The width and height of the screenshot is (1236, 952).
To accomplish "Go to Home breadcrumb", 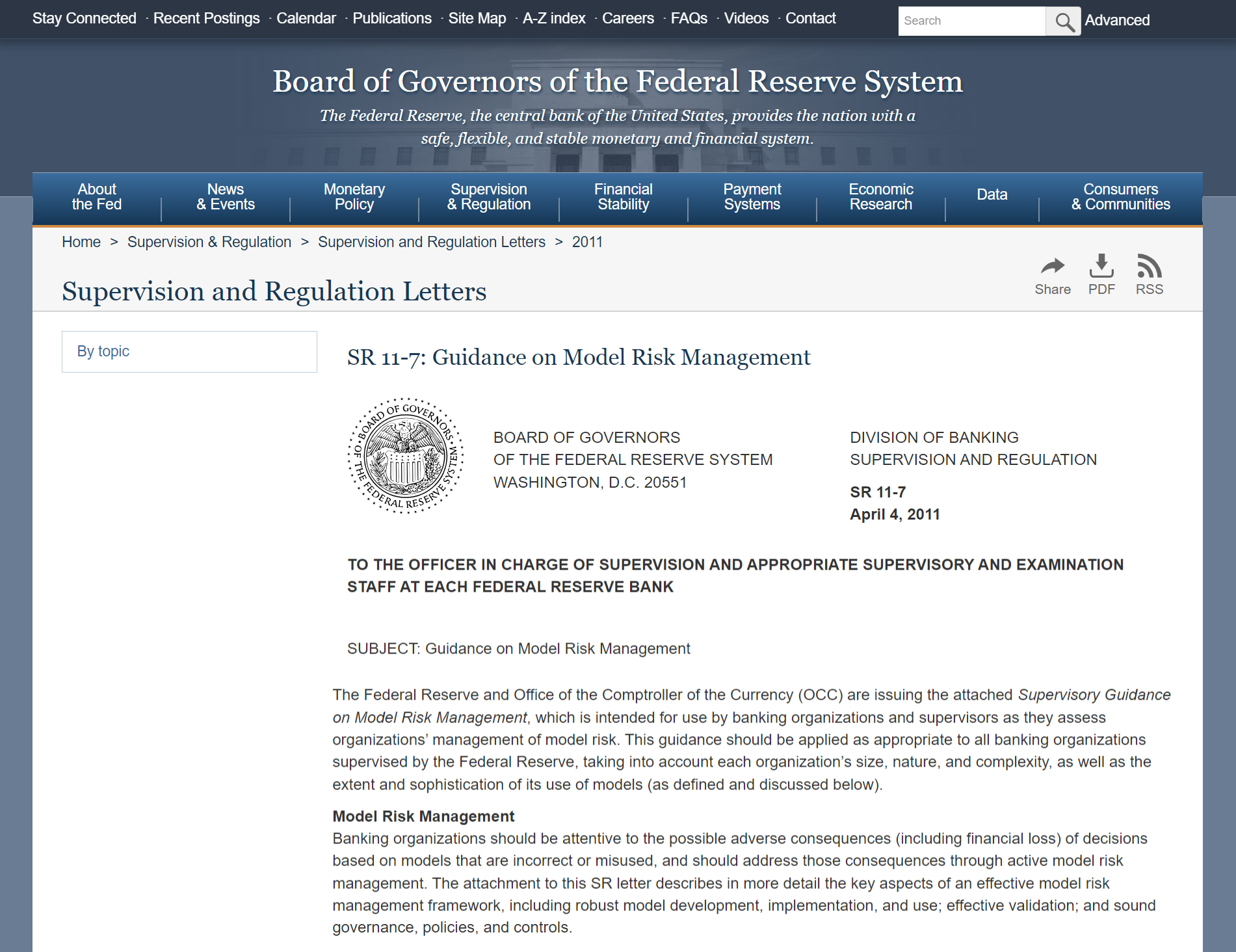I will (81, 242).
